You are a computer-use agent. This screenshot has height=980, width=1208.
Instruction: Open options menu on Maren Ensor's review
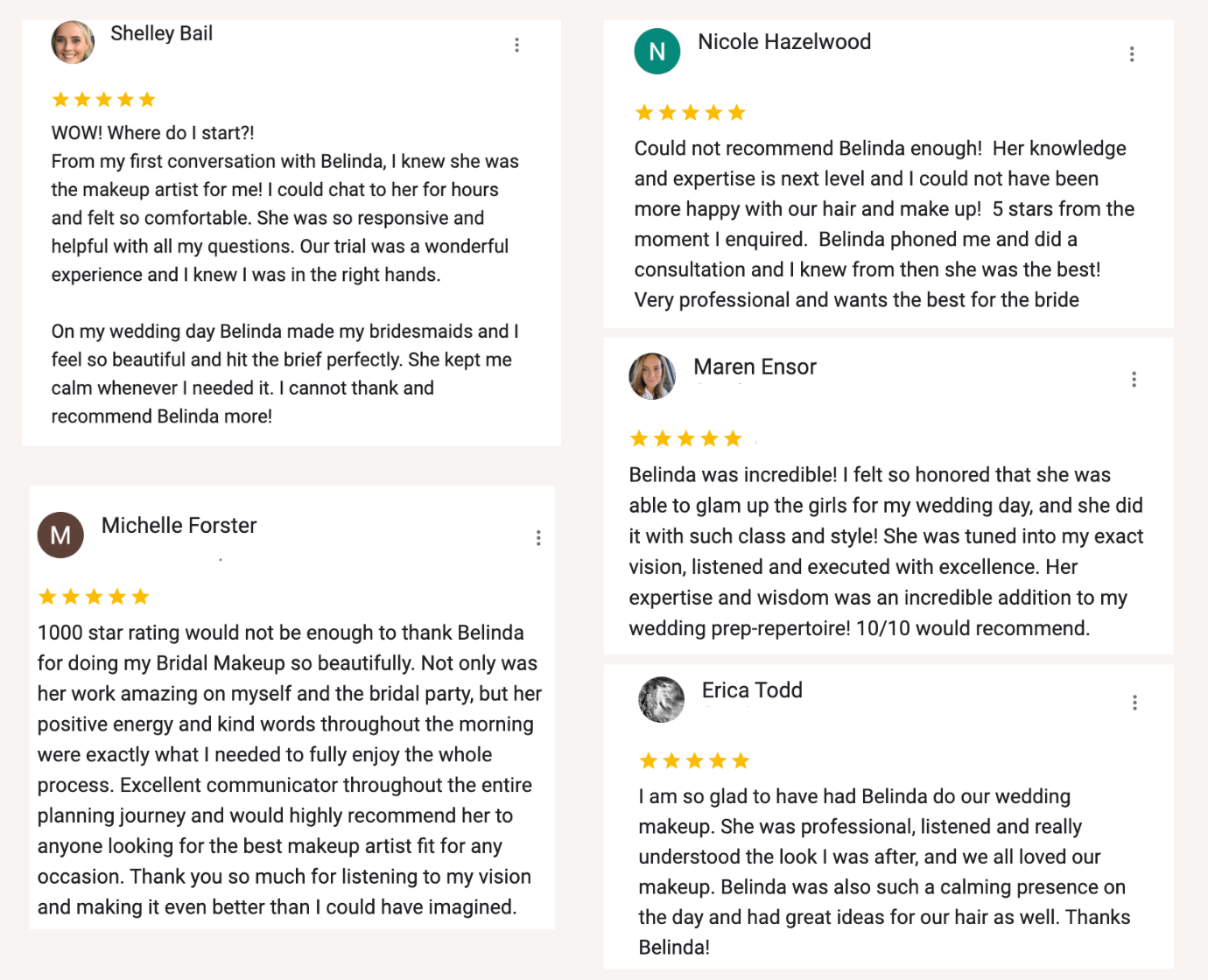(x=1134, y=379)
